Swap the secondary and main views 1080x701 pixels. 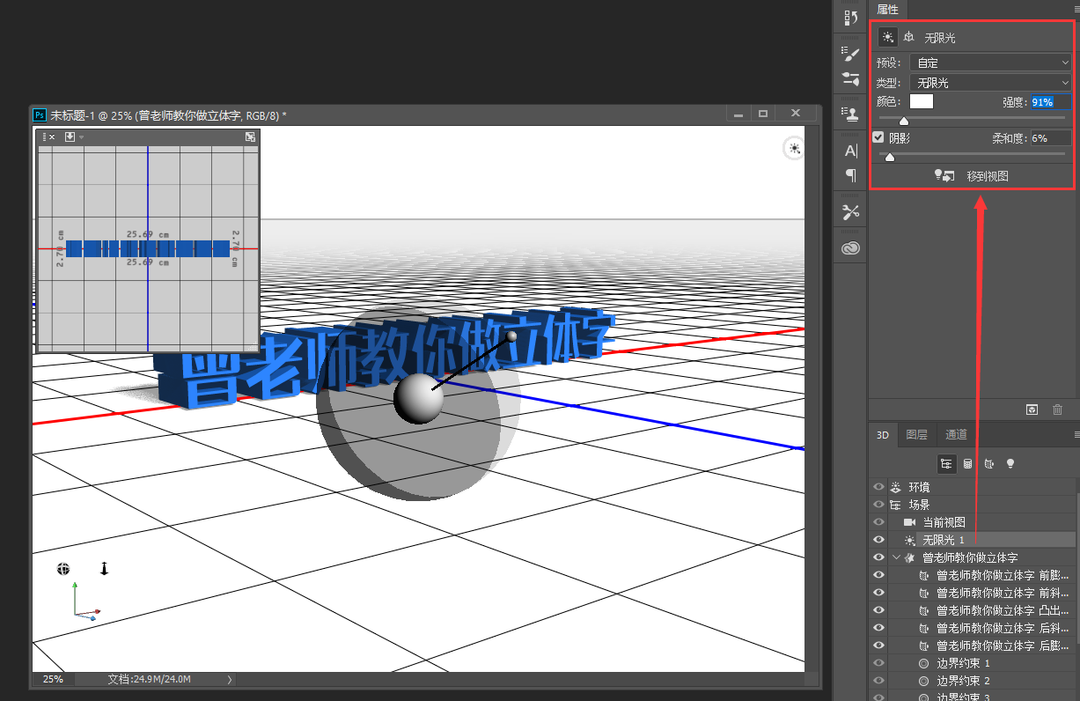point(250,137)
